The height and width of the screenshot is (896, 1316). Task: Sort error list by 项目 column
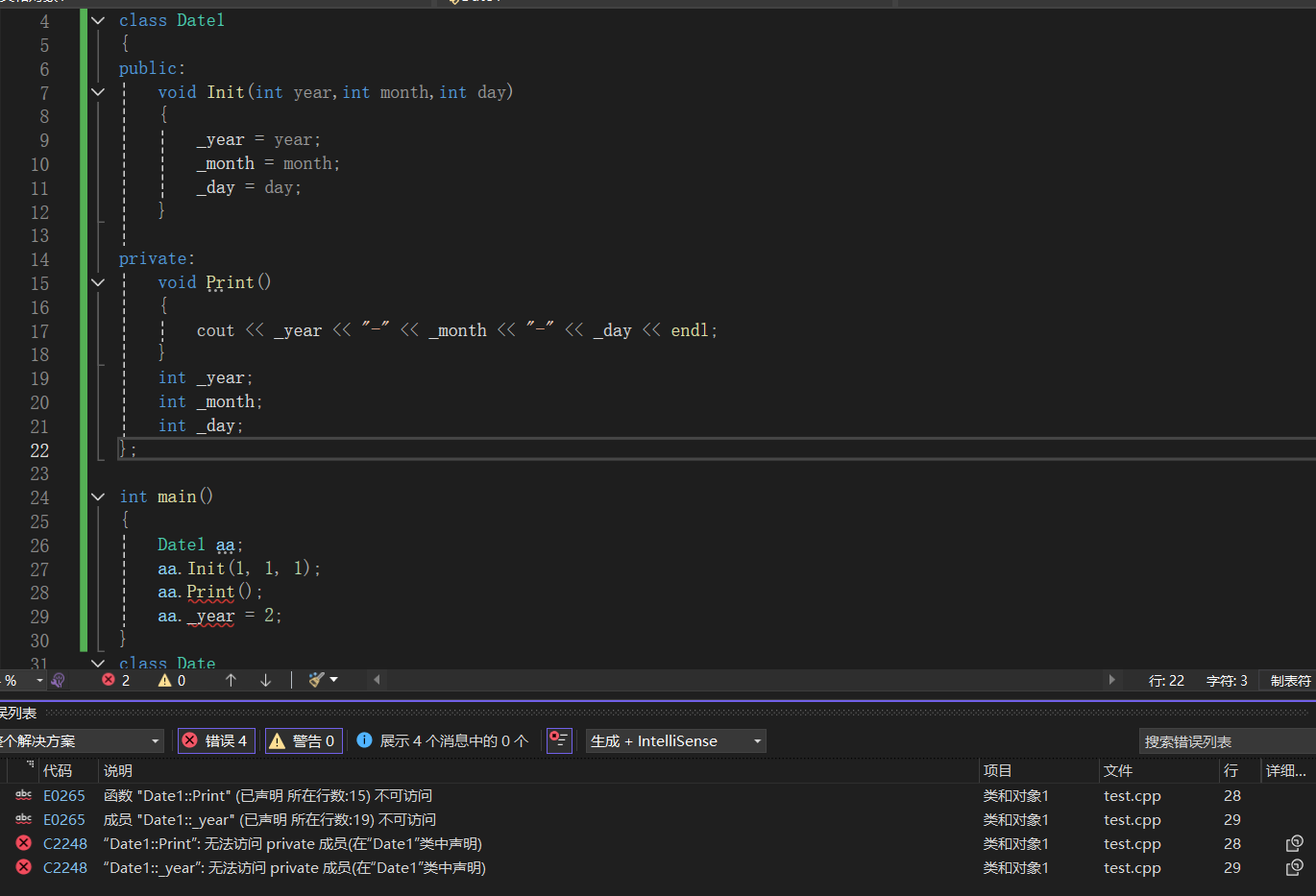(997, 770)
